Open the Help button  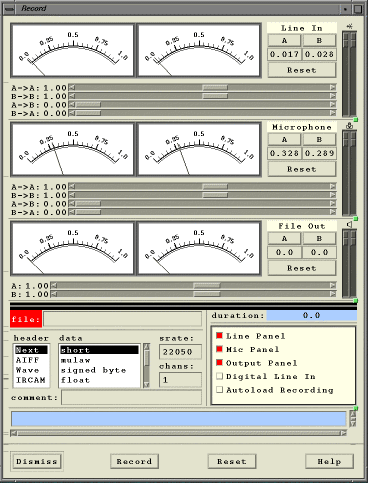[329, 461]
